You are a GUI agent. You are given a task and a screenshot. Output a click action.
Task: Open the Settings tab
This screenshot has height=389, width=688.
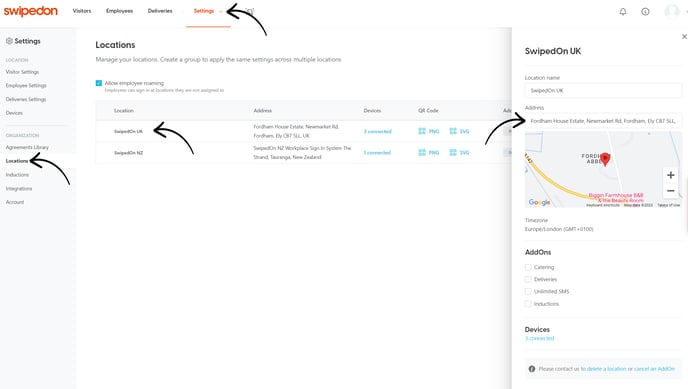pos(204,11)
